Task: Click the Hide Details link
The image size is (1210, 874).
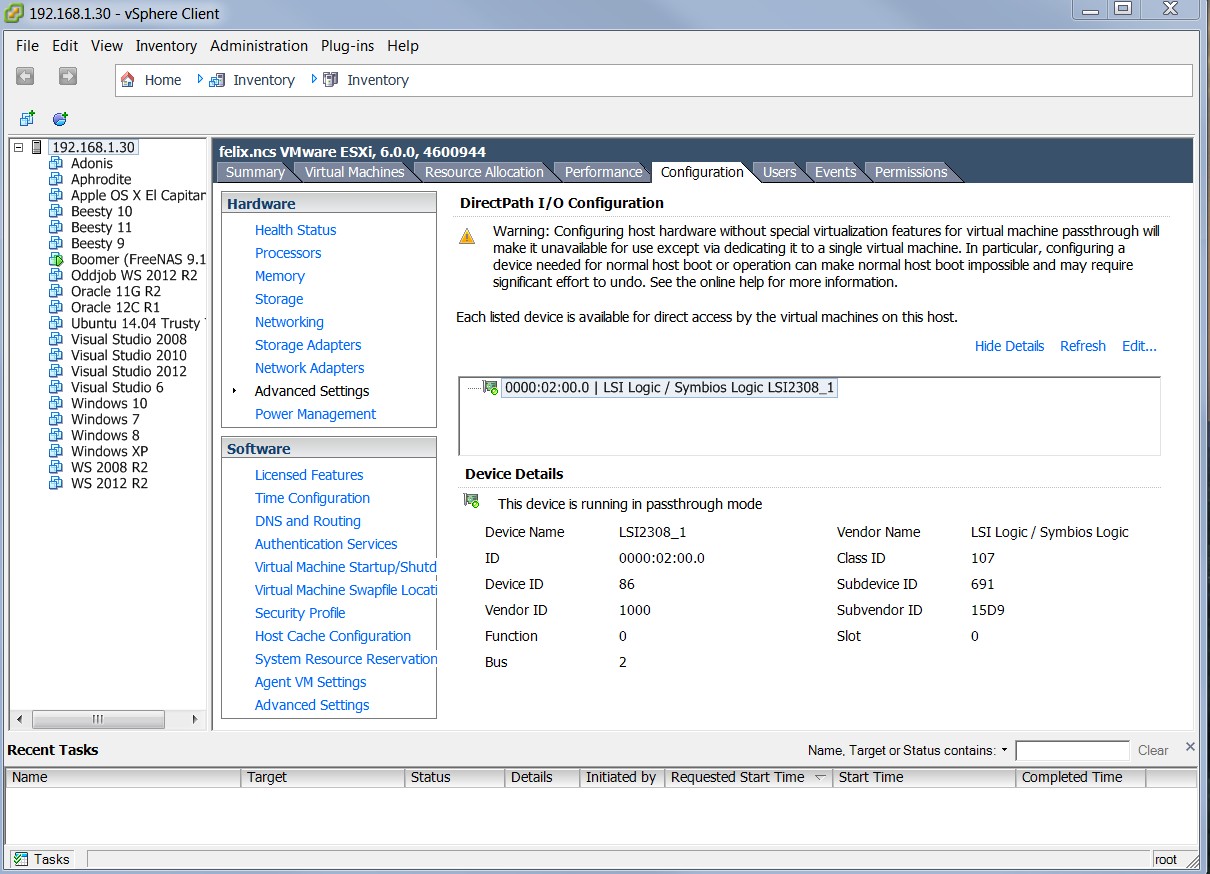Action: [x=1009, y=346]
